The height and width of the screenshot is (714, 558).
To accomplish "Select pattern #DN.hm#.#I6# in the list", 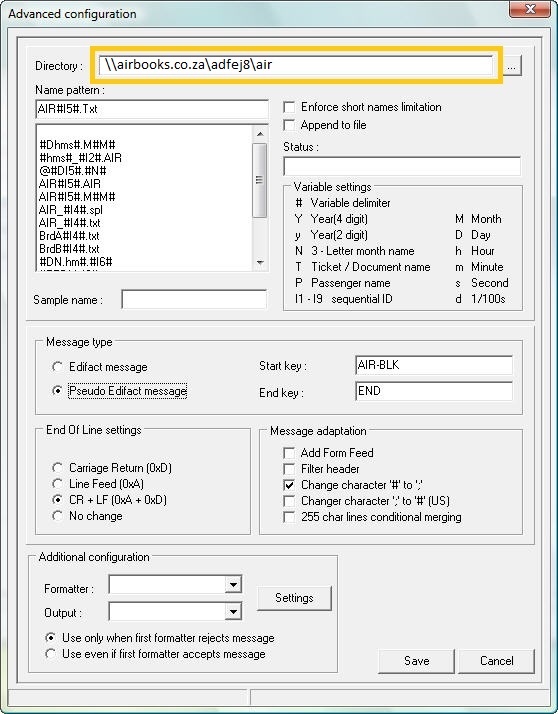I will tap(76, 261).
